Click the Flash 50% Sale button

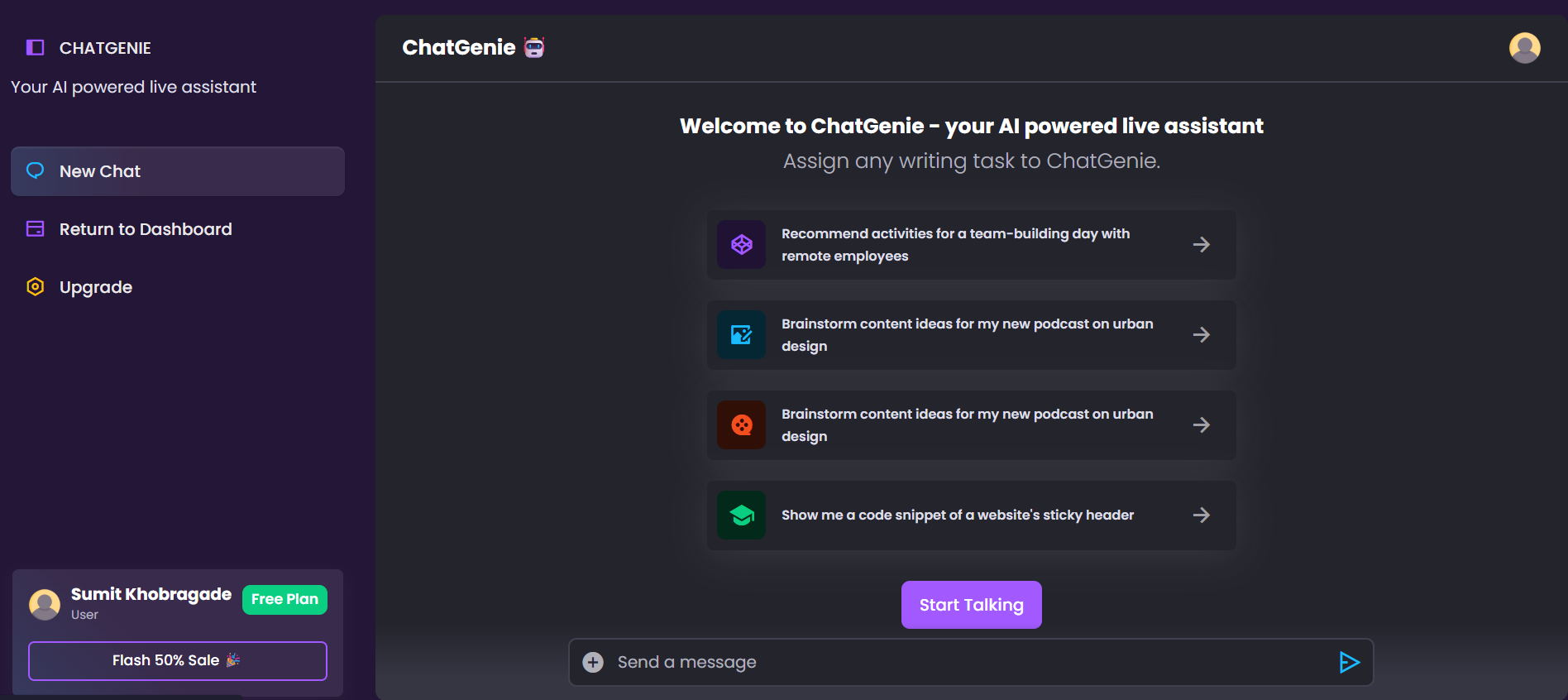pos(177,660)
